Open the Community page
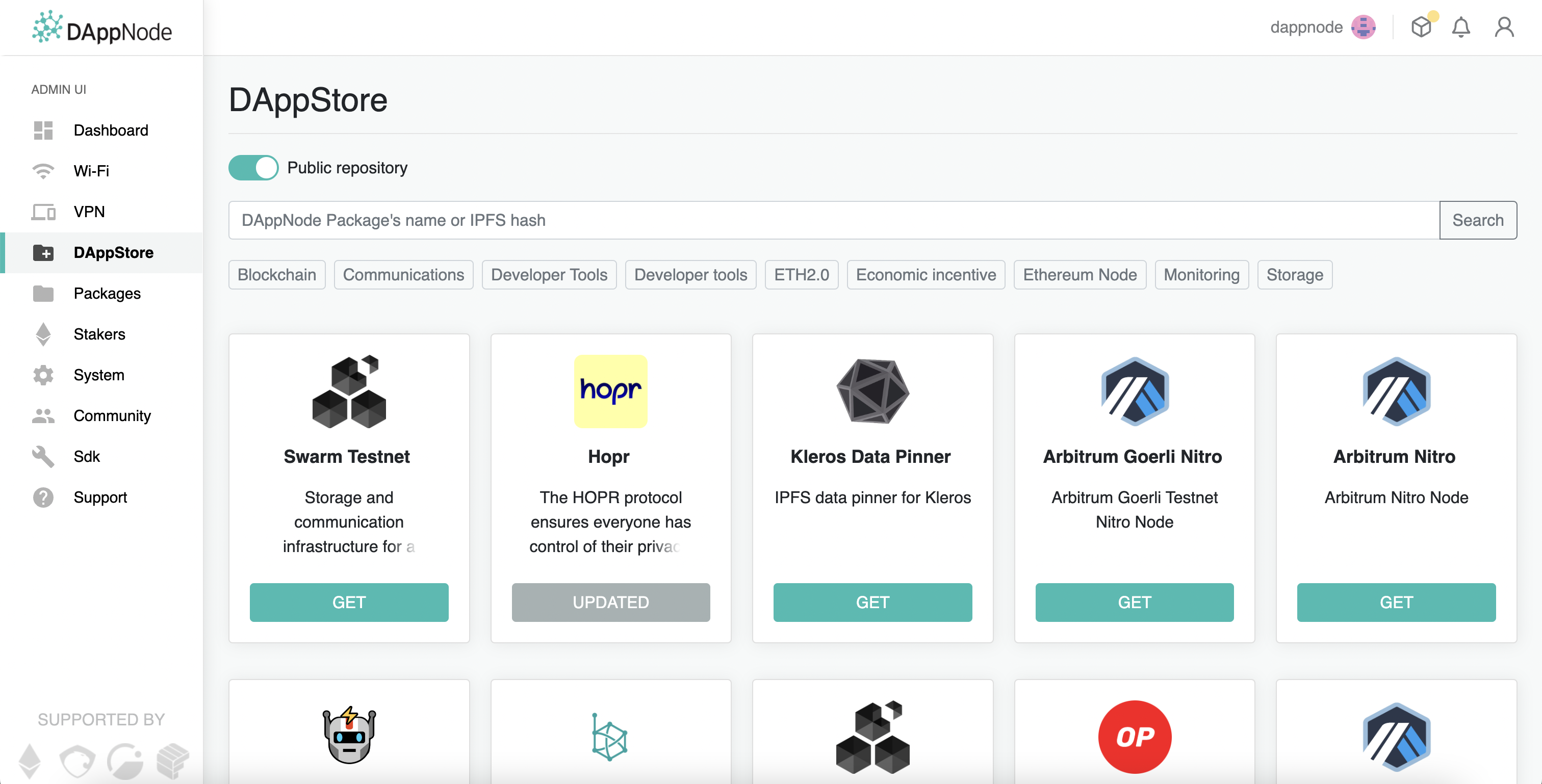The height and width of the screenshot is (784, 1542). pyautogui.click(x=101, y=415)
